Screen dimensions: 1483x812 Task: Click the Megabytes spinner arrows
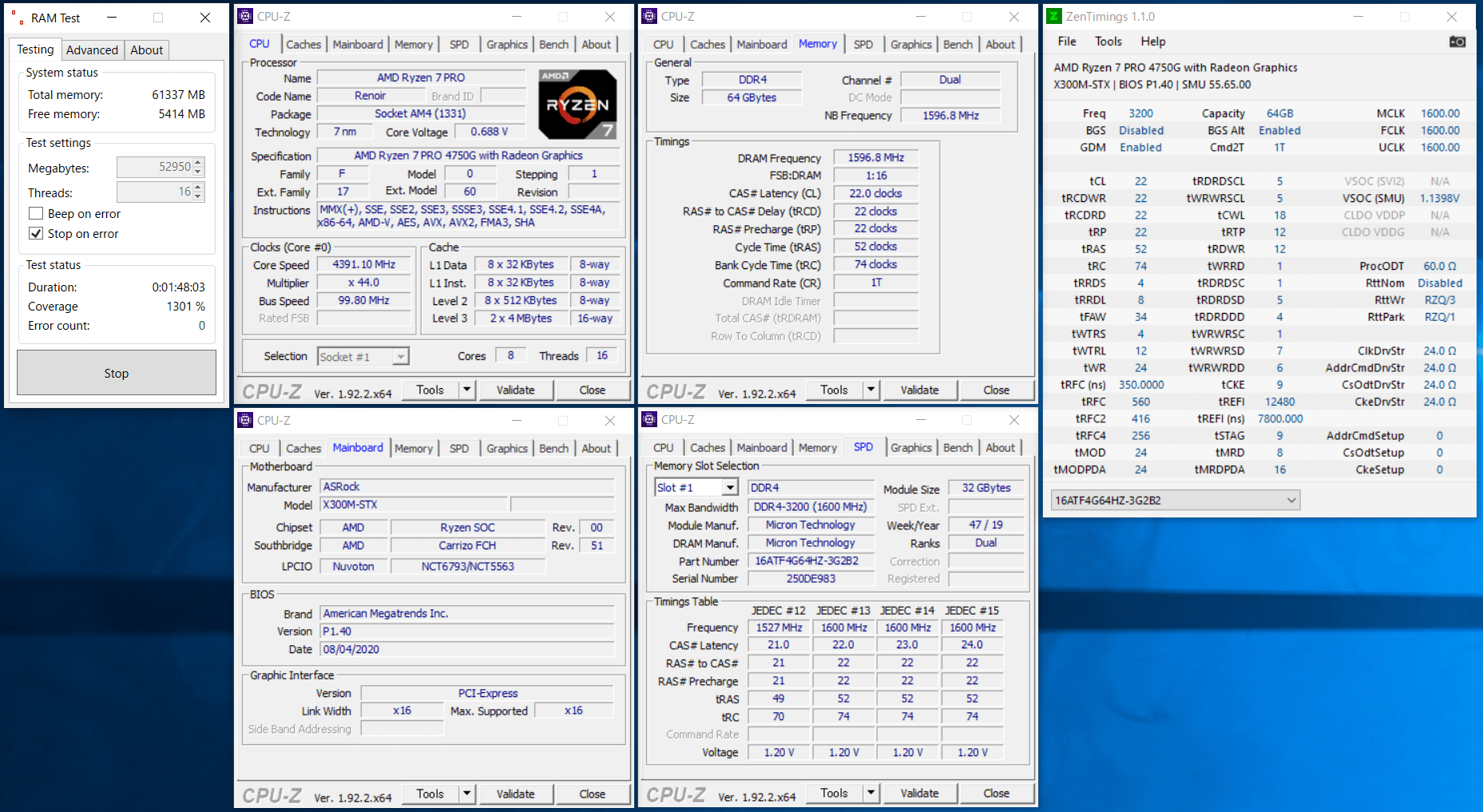199,167
